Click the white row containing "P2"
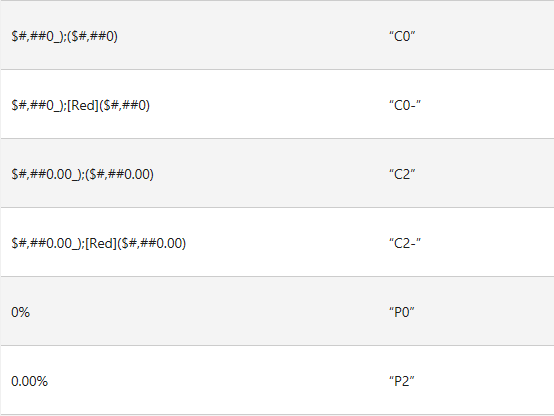The height and width of the screenshot is (416, 554). coord(277,380)
